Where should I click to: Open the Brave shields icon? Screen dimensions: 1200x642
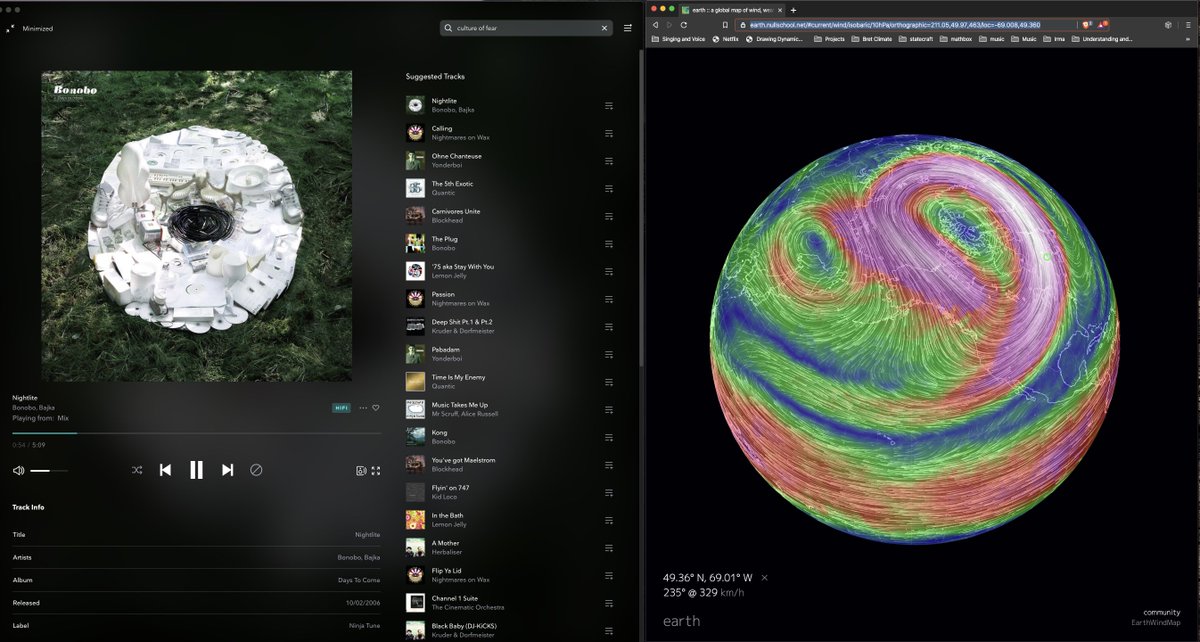tap(1086, 24)
